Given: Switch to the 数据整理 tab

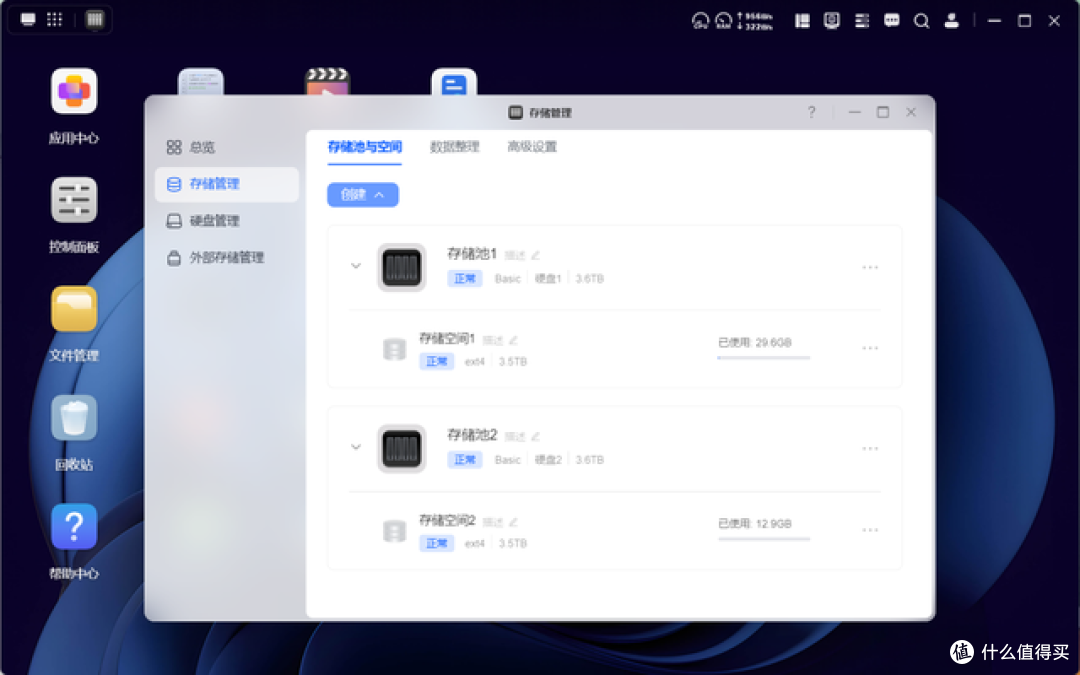Looking at the screenshot, I should (x=455, y=147).
